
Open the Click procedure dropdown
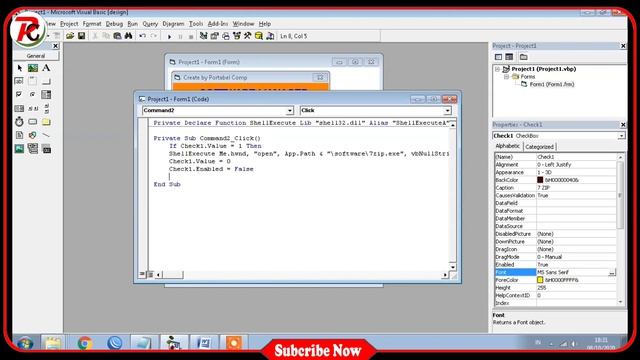coord(447,111)
